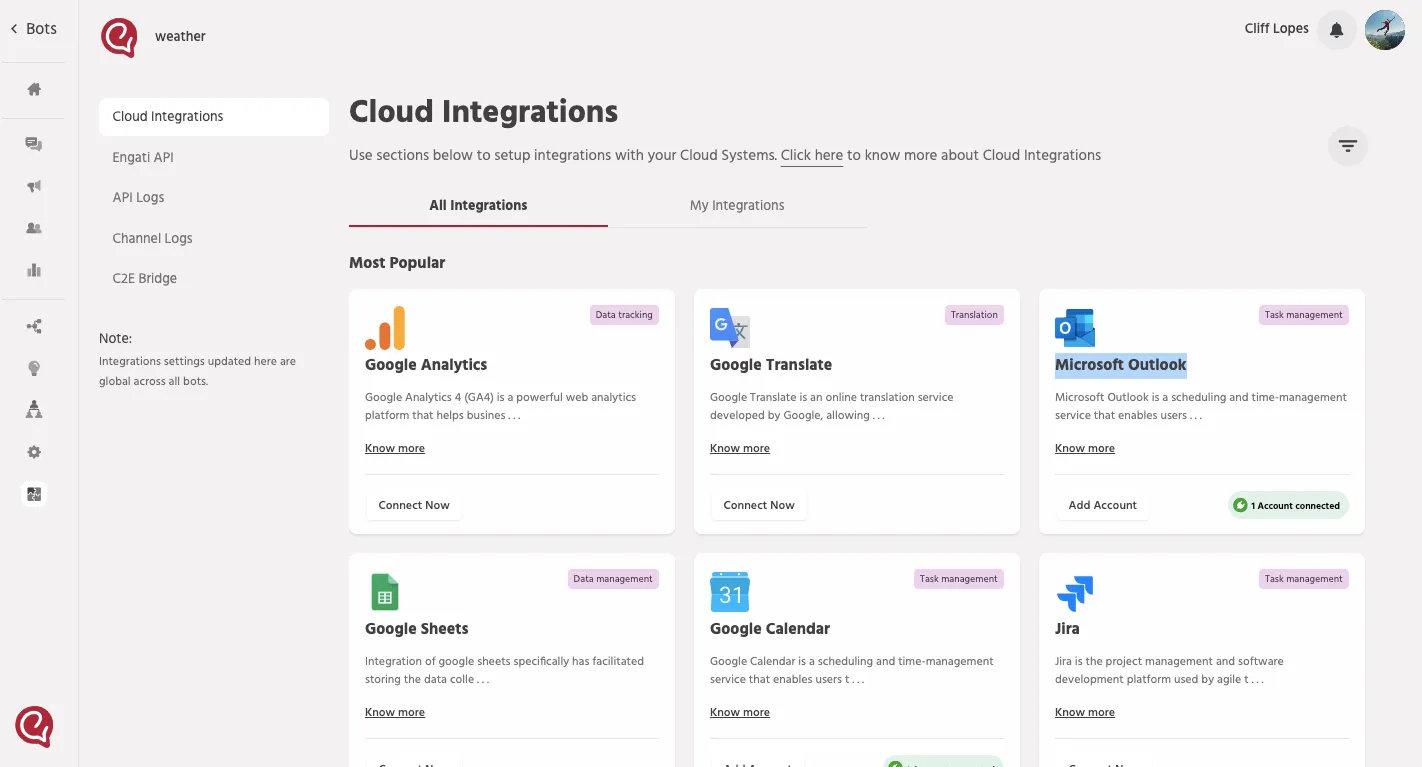The height and width of the screenshot is (767, 1422).
Task: Open Know more for Google Calendar
Action: point(740,713)
